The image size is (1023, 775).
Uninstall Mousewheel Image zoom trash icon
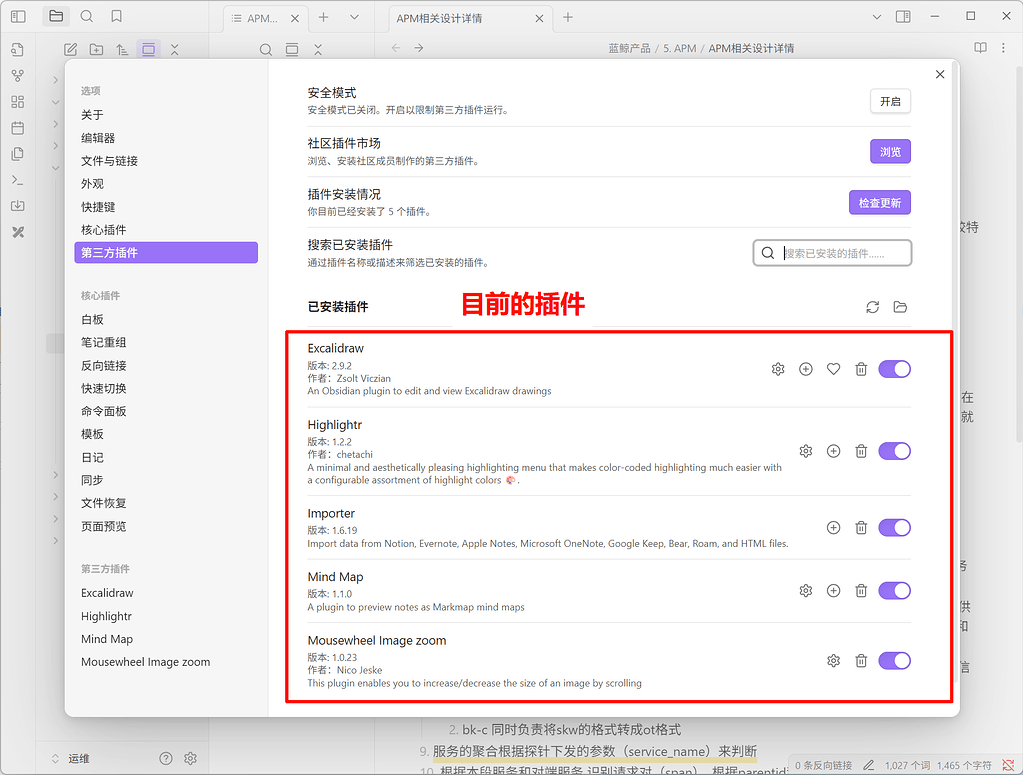click(861, 661)
